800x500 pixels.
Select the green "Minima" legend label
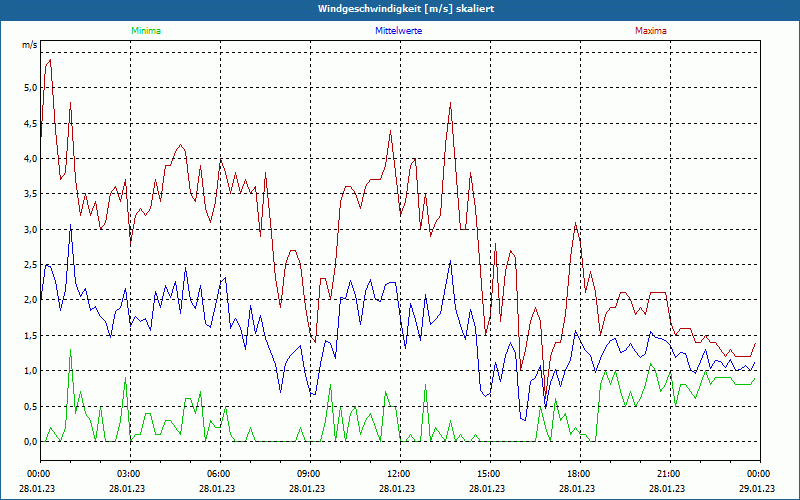tap(146, 31)
